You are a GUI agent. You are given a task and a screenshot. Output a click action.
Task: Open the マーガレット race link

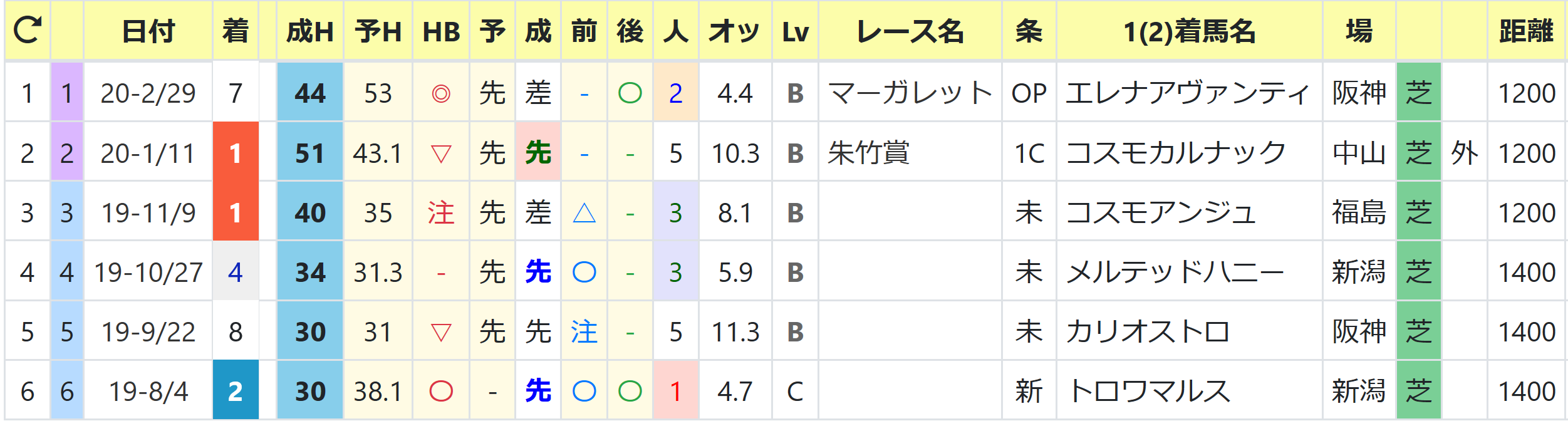(x=910, y=93)
